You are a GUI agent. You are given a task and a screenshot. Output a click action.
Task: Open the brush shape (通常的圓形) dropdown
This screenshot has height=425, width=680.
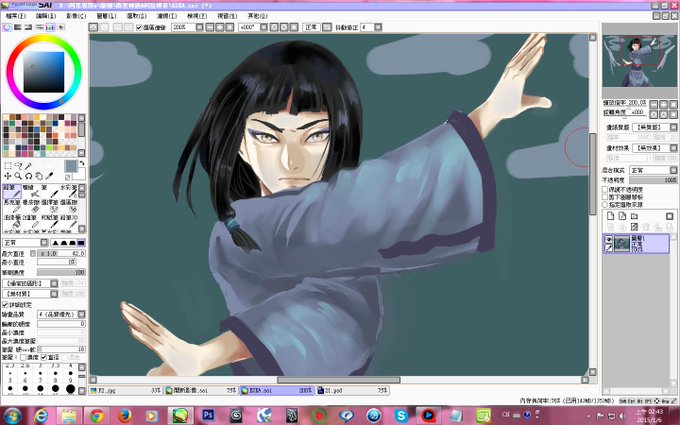pyautogui.click(x=30, y=283)
